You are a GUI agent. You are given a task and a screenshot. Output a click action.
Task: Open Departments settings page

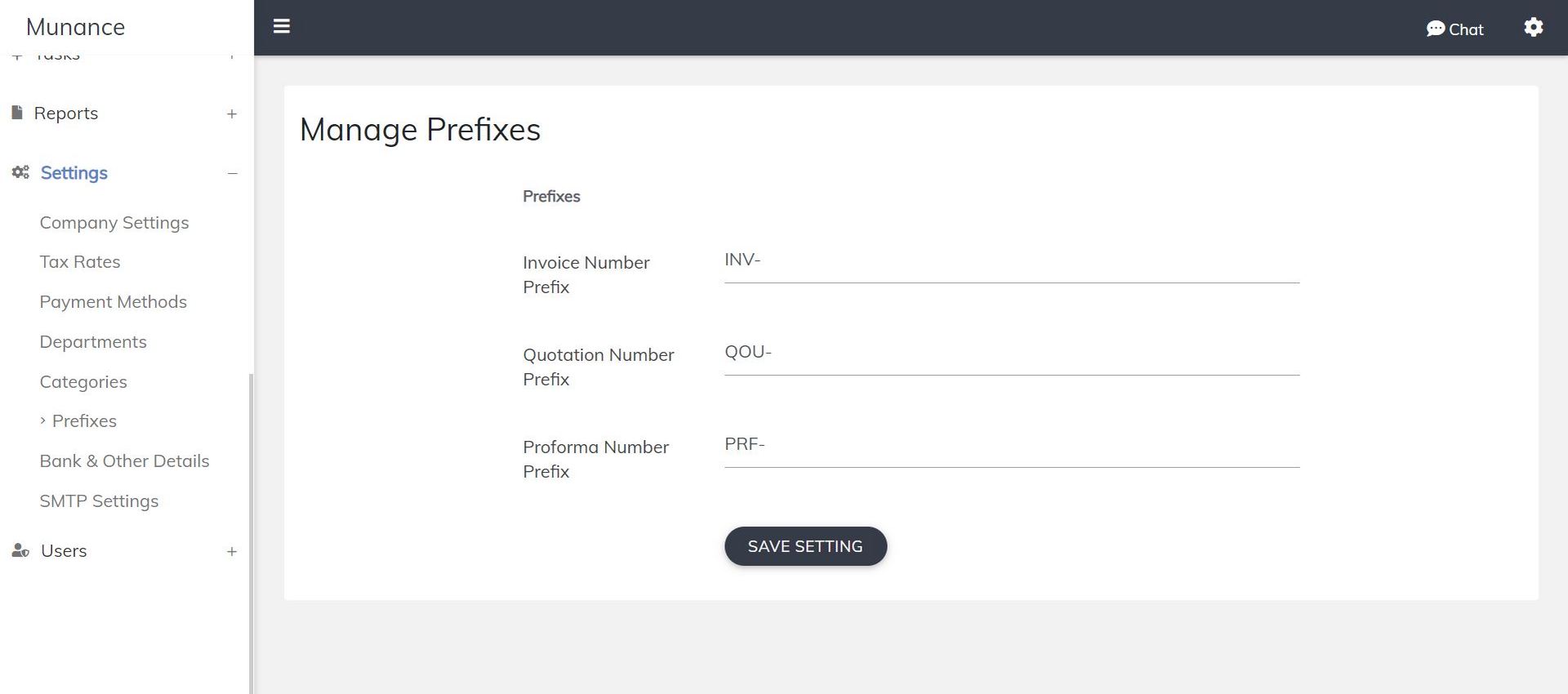point(93,342)
